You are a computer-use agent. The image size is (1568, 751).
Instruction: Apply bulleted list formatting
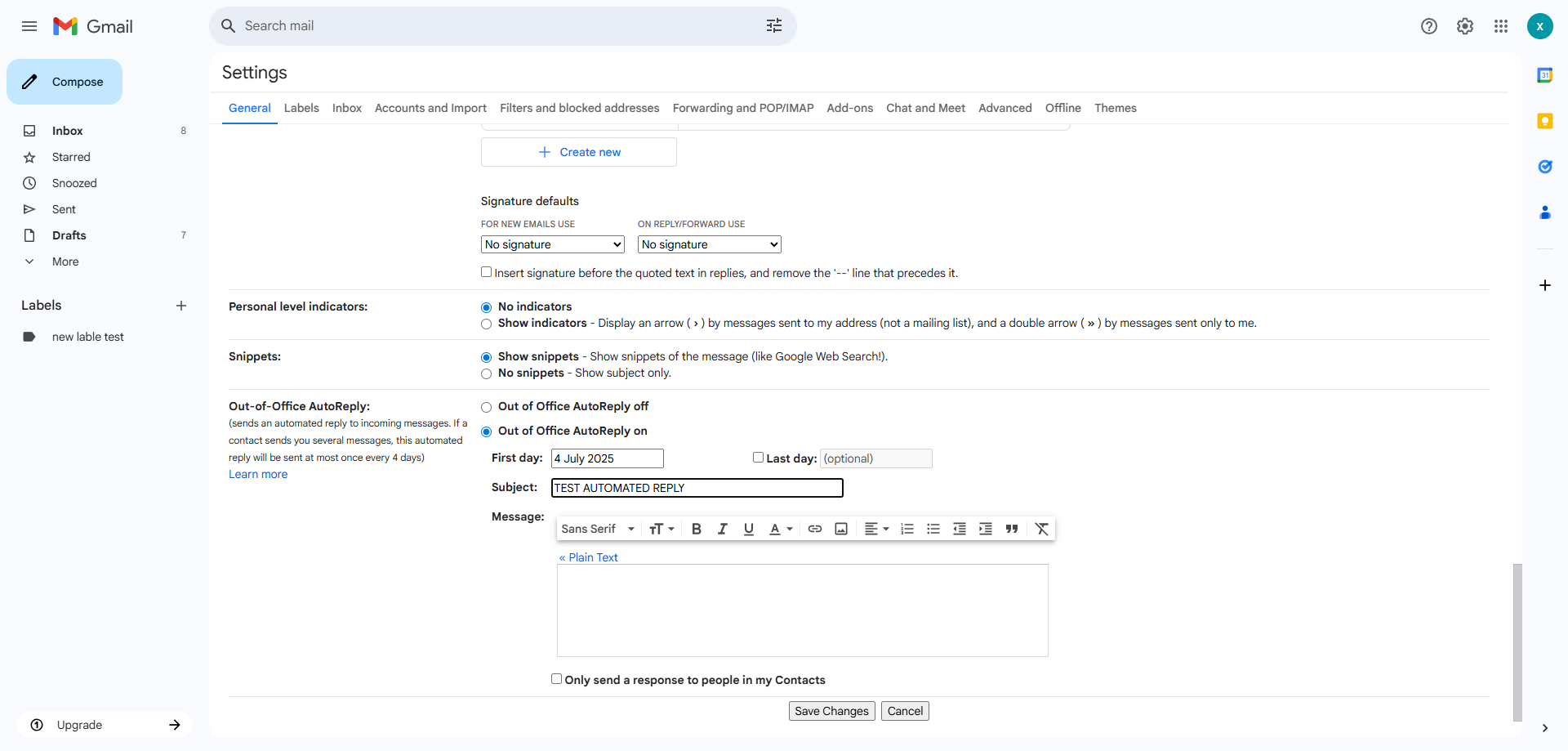pos(933,529)
